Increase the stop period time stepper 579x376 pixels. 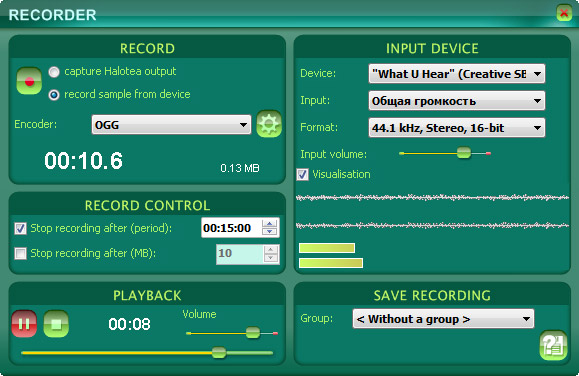coord(270,223)
